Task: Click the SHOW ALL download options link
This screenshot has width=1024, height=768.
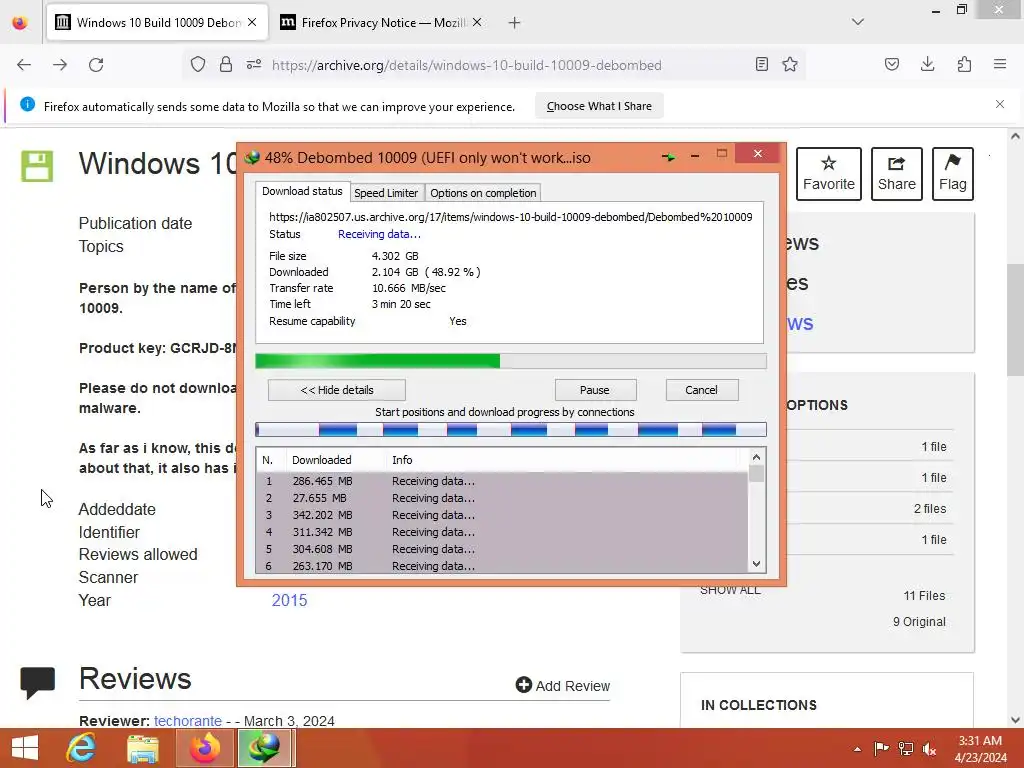Action: (x=730, y=590)
